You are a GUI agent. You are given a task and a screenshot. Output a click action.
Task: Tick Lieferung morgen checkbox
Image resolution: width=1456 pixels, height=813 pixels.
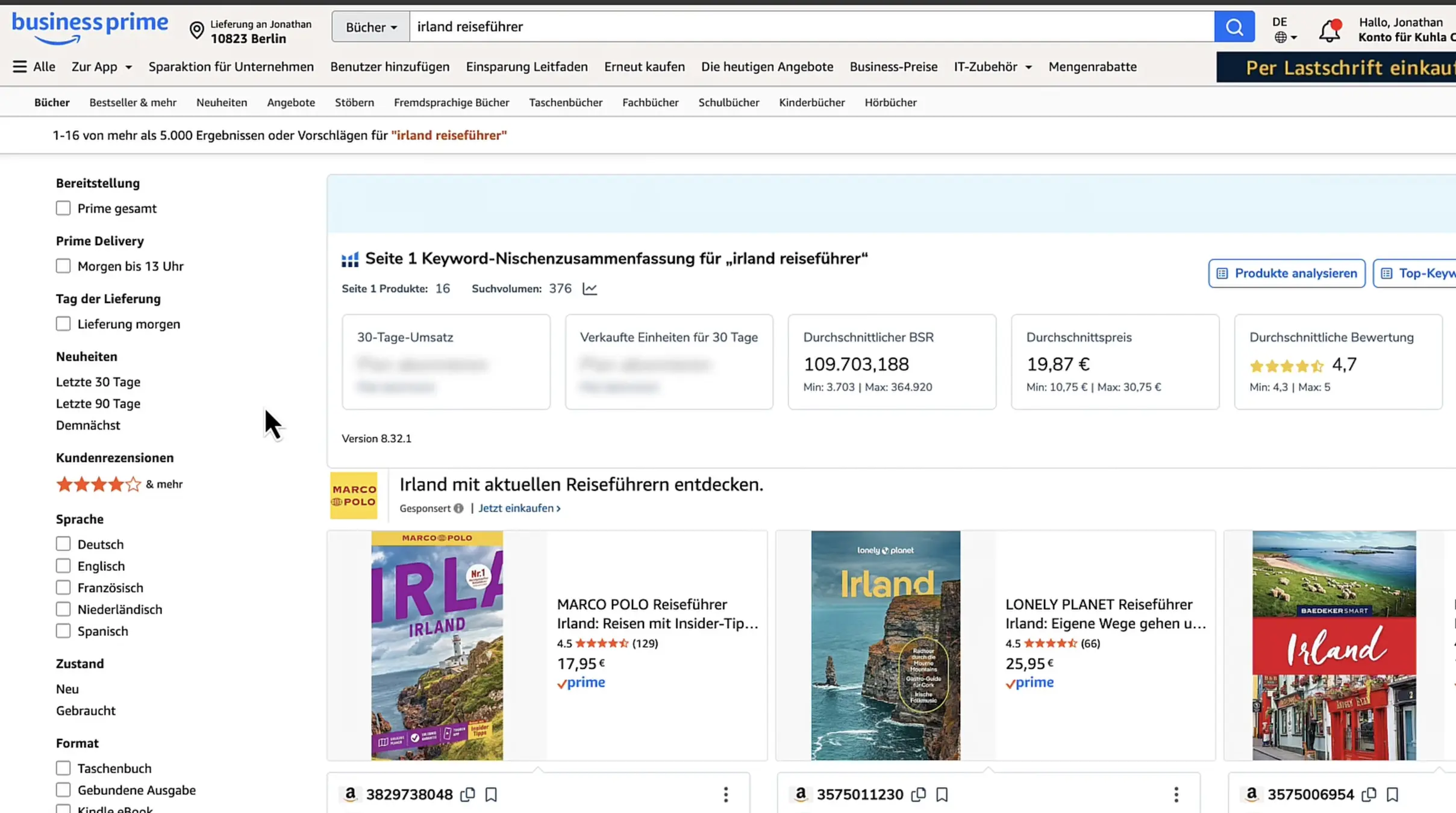pos(63,324)
